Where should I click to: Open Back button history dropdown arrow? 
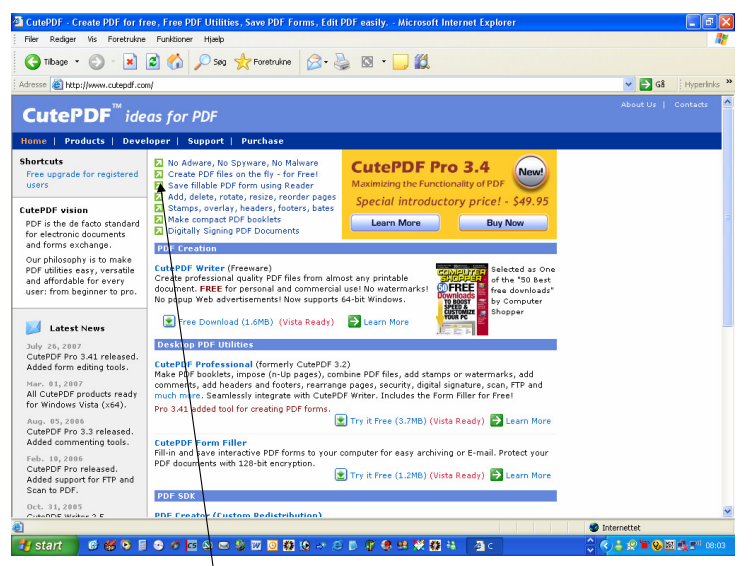point(77,62)
